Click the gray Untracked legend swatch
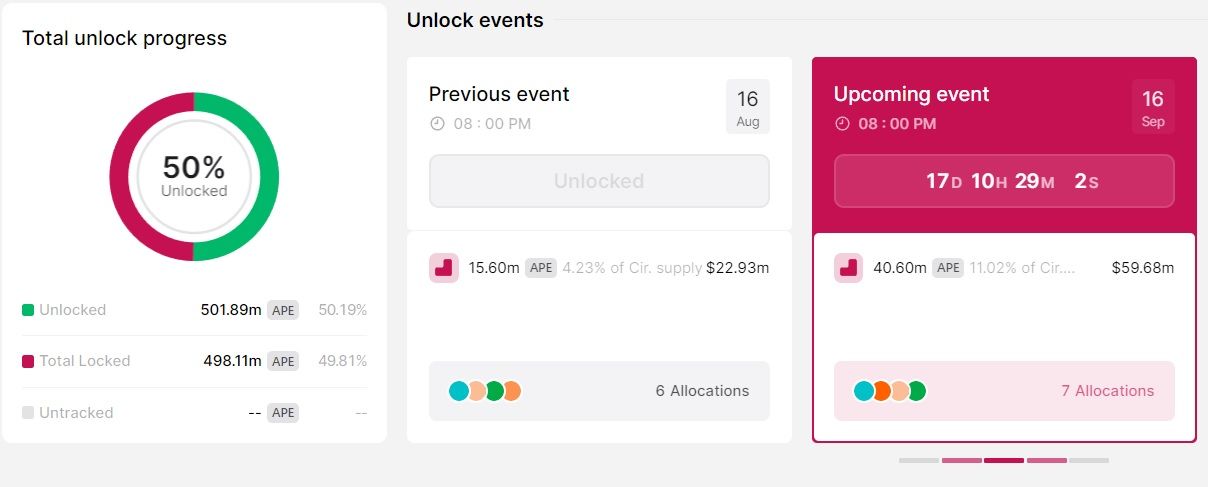Viewport: 1208px width, 487px height. pos(28,413)
